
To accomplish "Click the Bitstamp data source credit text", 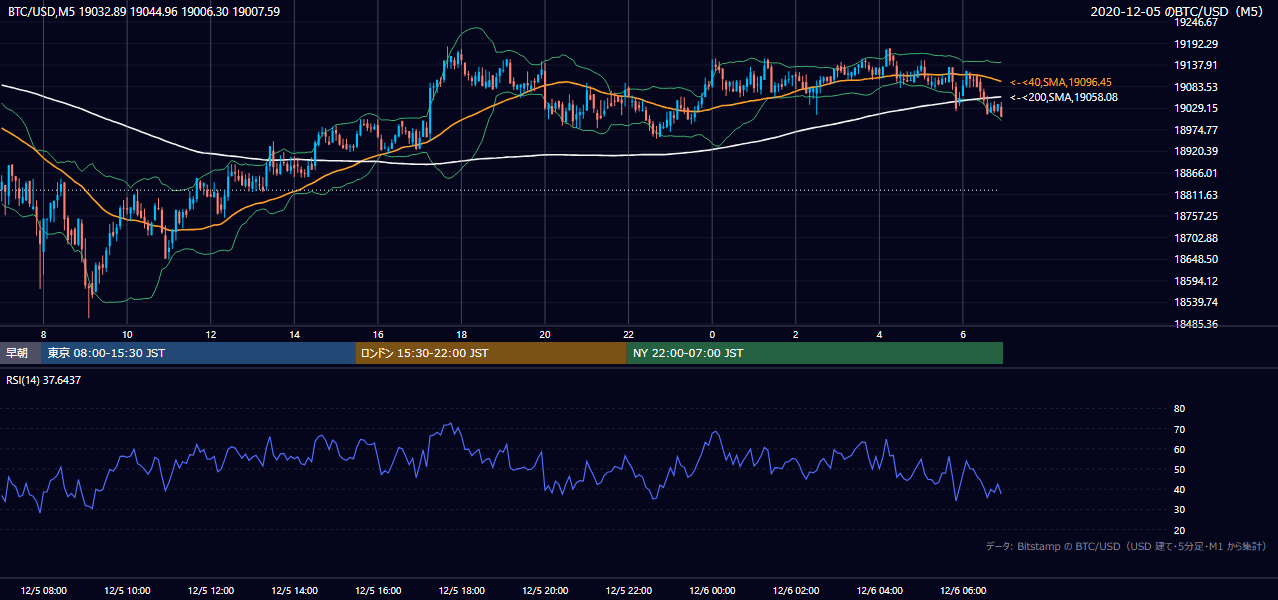I will coord(1126,546).
